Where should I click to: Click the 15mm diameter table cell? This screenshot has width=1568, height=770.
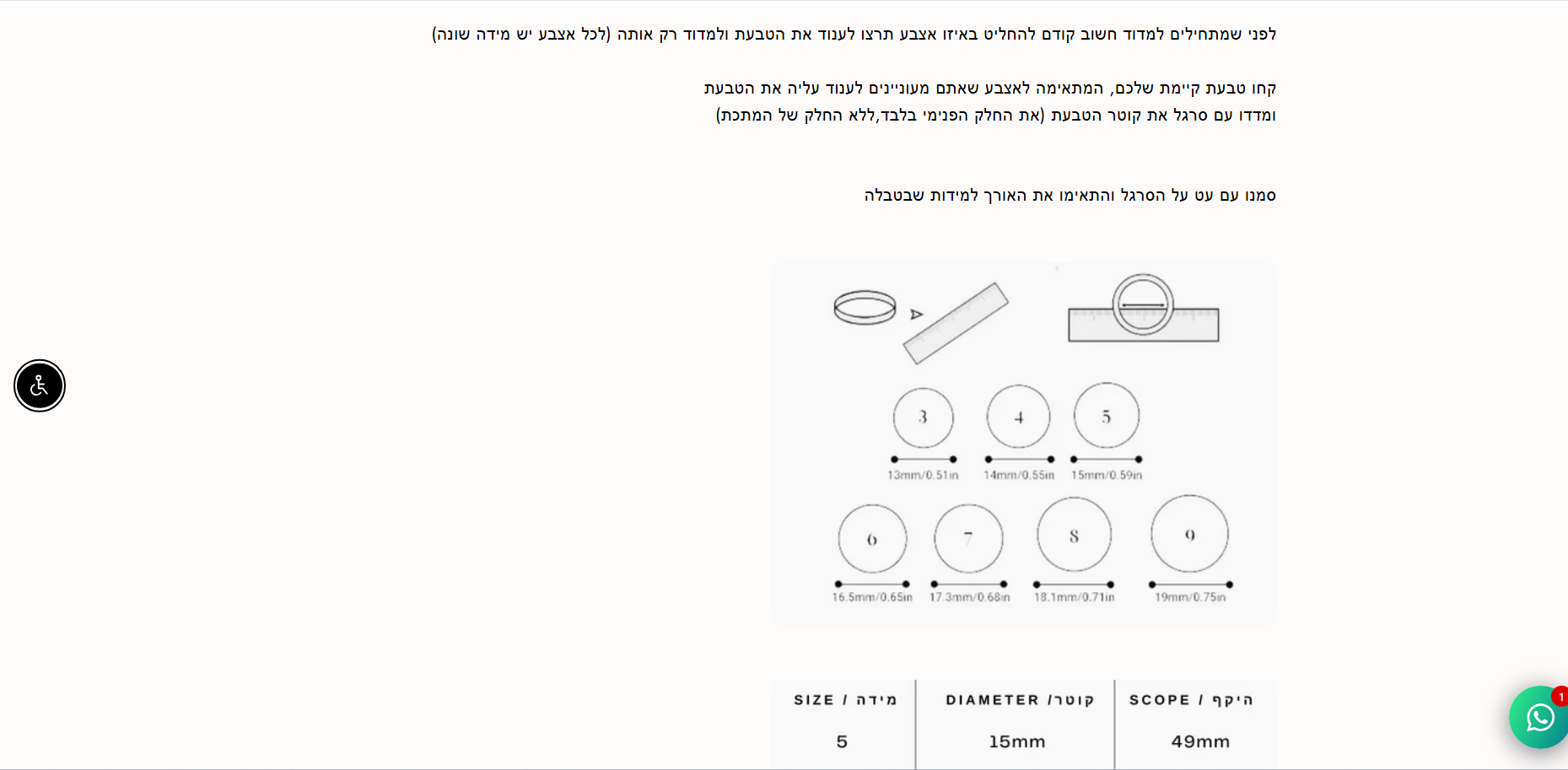coord(1017,741)
